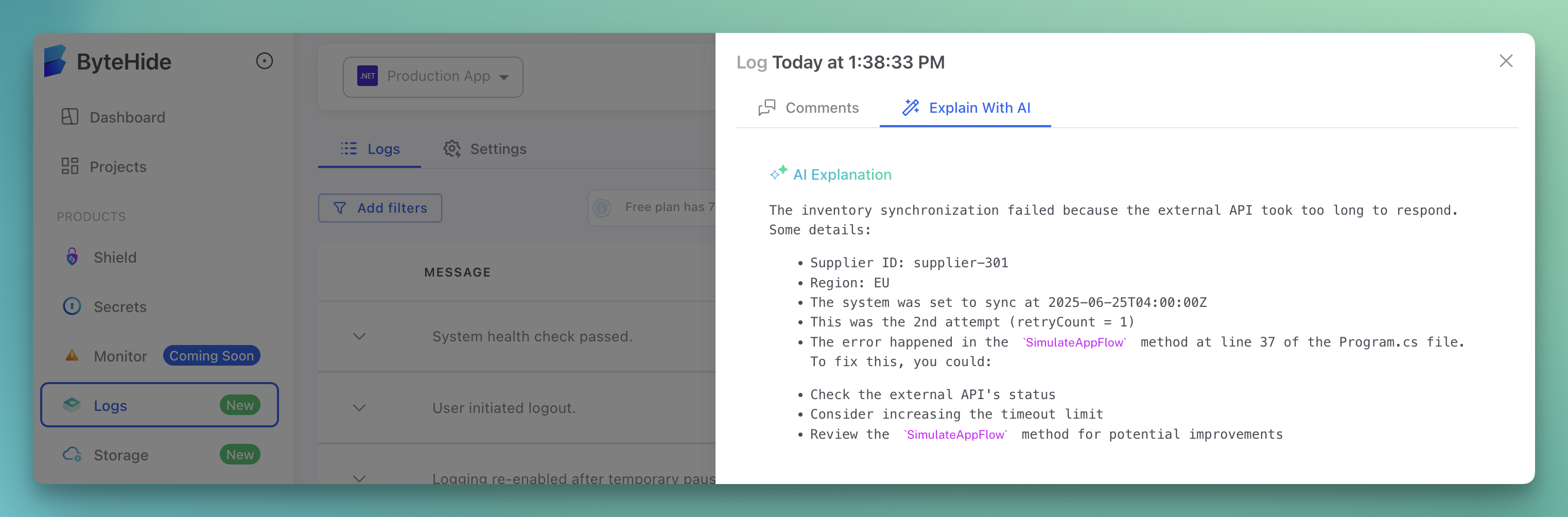Click the sidebar collapse circle icon
Screen dimensions: 1568x517
pyautogui.click(x=264, y=61)
